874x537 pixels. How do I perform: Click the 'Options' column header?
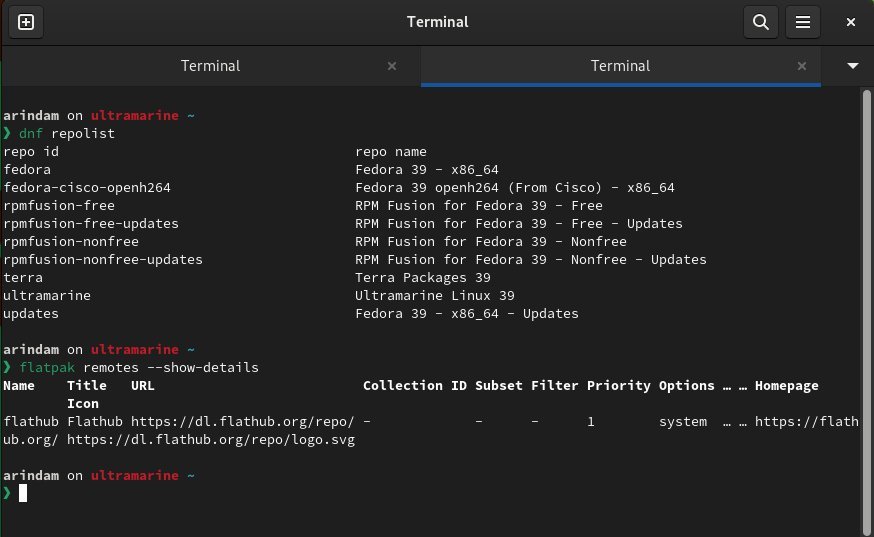click(687, 385)
